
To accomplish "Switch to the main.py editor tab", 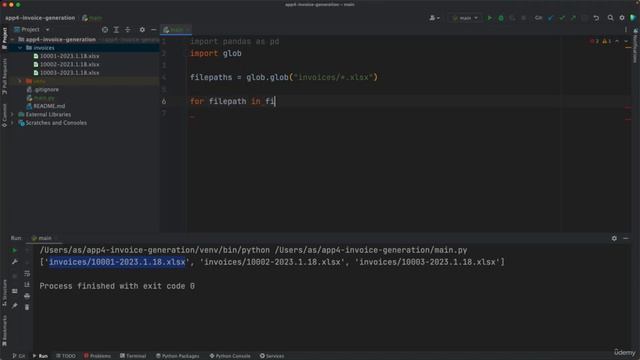I will point(176,30).
